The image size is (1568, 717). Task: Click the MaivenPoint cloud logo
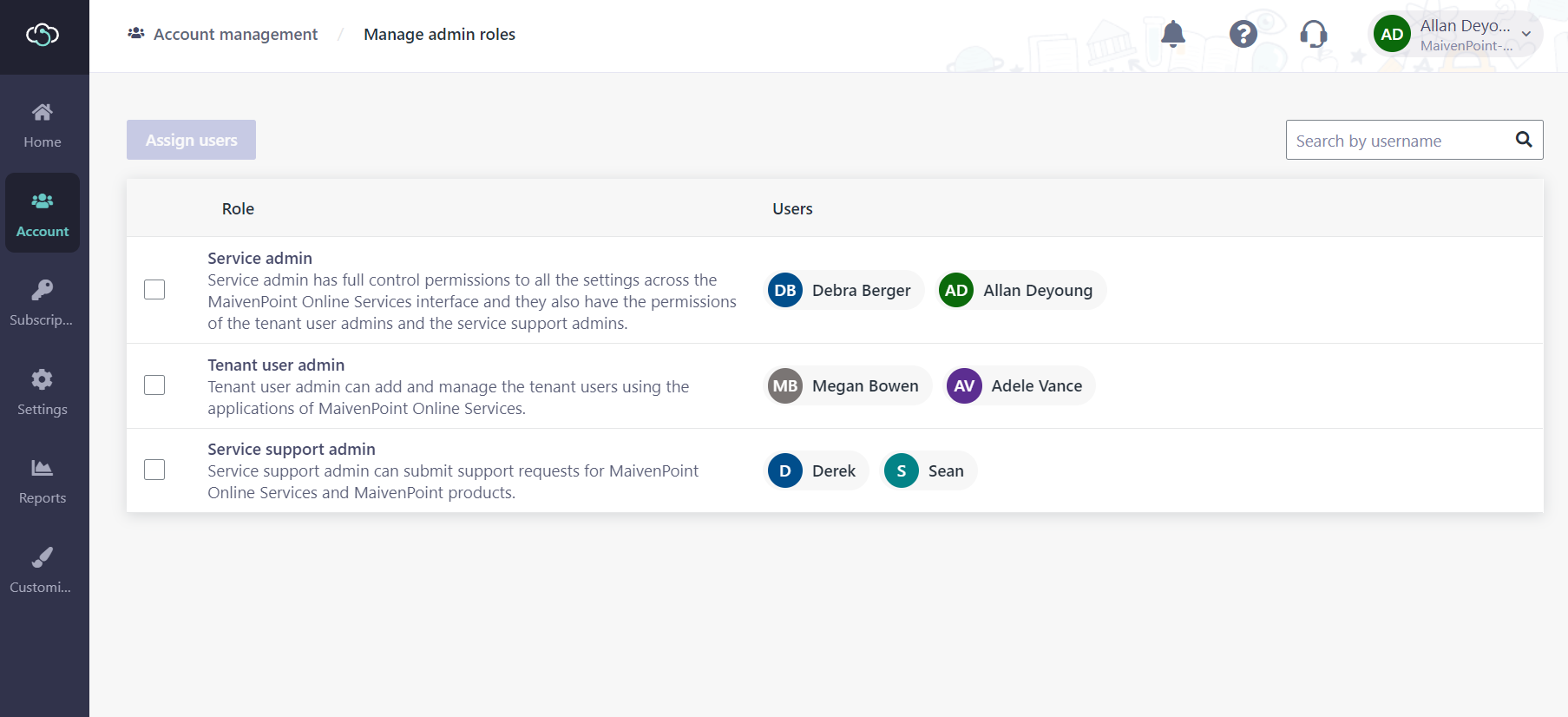click(x=43, y=35)
